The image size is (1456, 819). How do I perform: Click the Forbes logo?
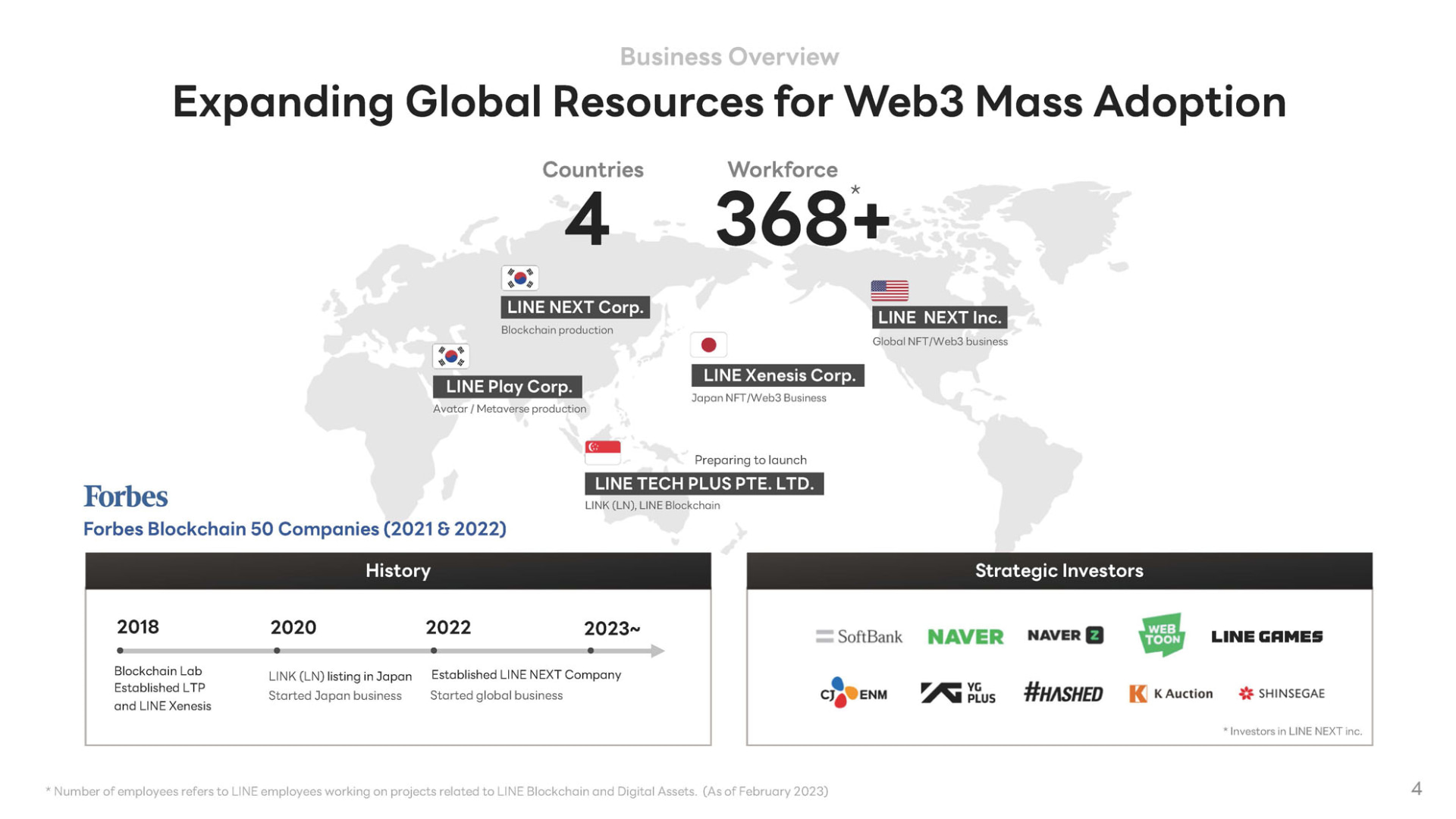125,497
